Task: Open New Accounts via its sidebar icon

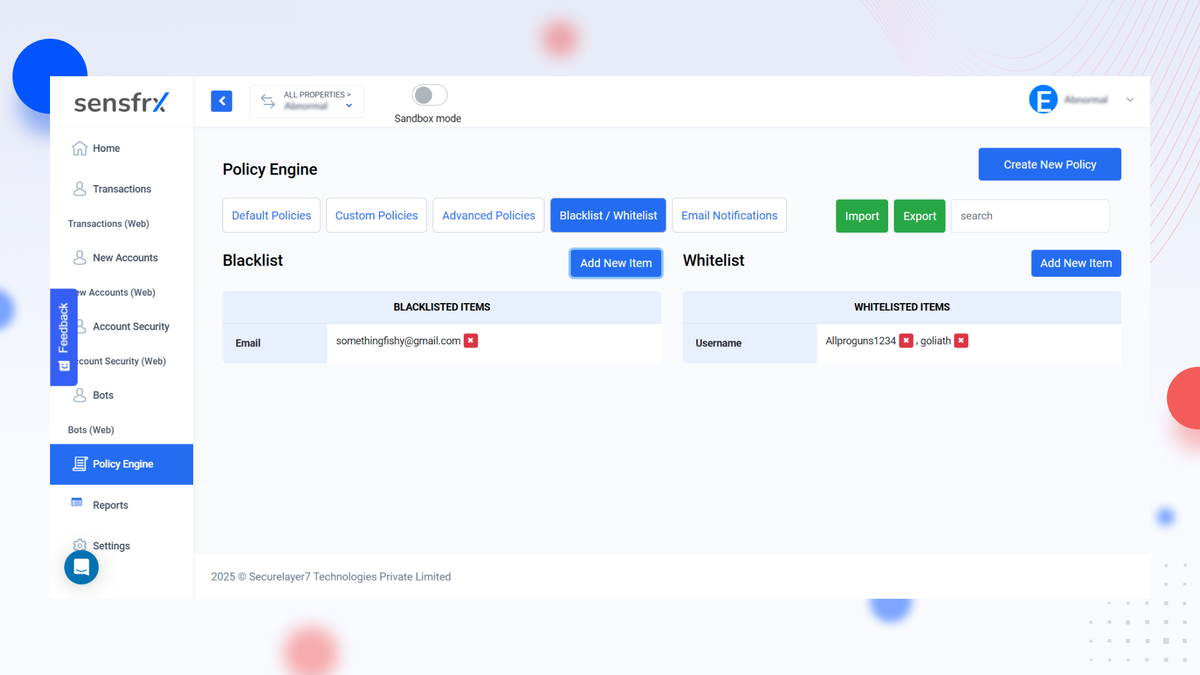Action: coord(80,257)
